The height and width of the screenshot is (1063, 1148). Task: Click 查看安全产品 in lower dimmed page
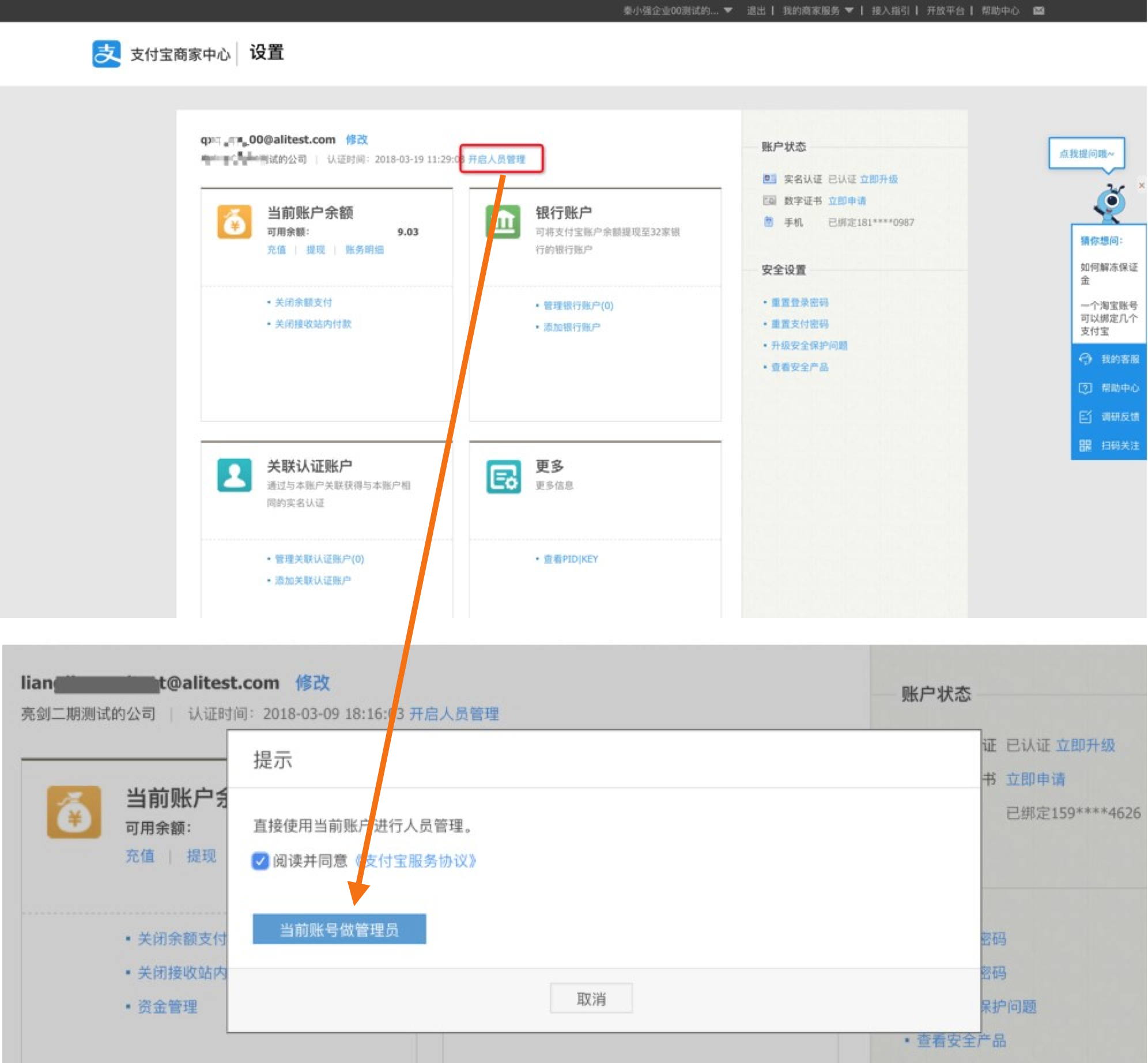pyautogui.click(x=961, y=1041)
